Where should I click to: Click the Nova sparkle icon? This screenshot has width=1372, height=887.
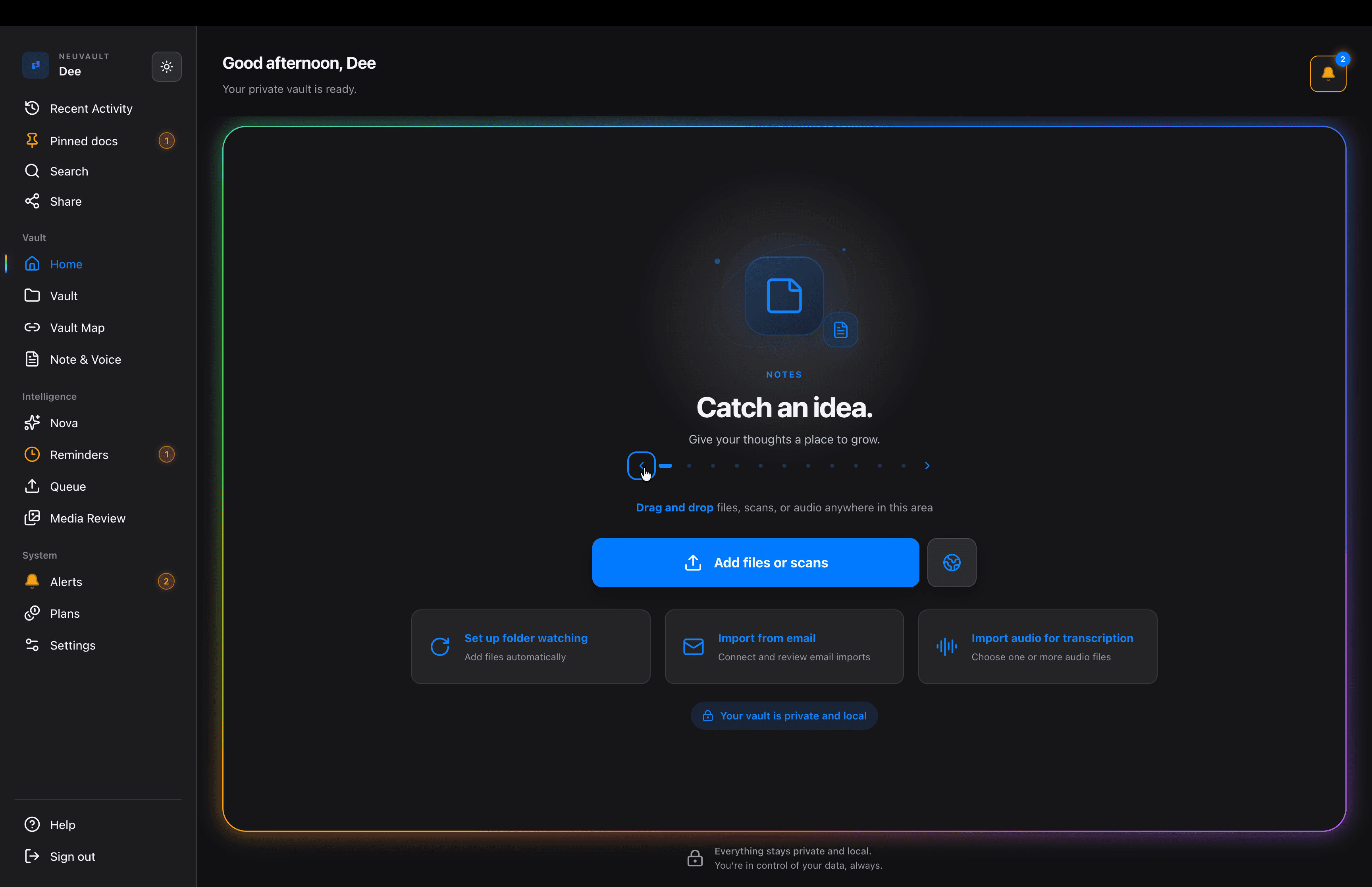[x=32, y=423]
